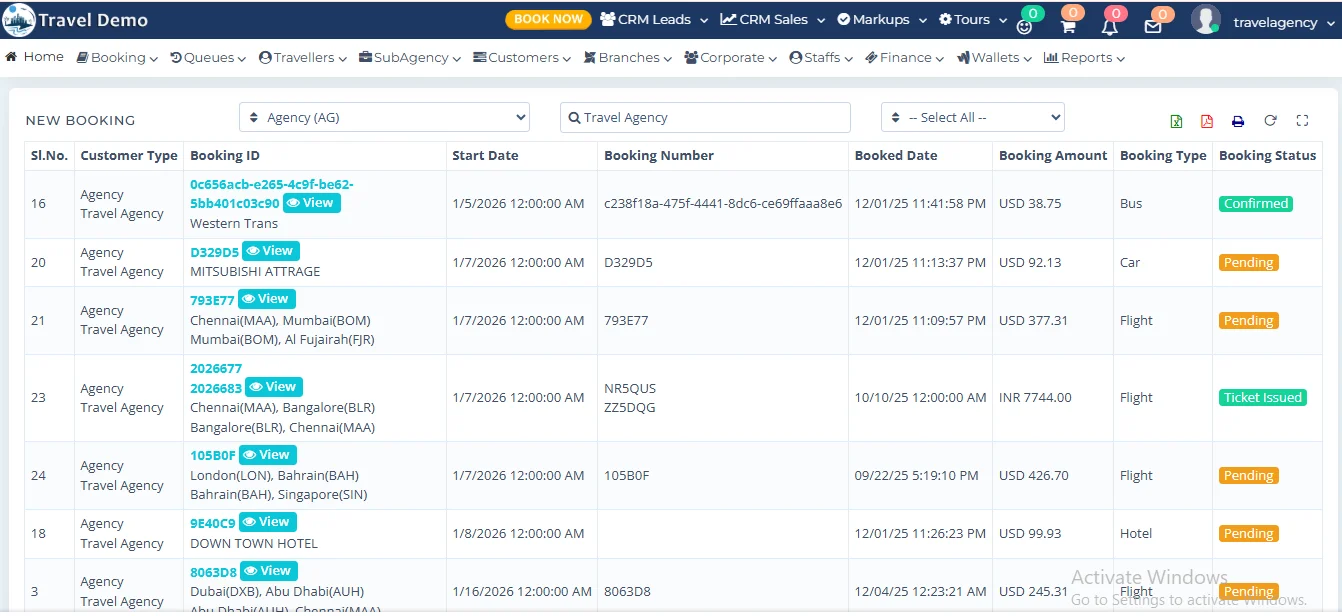Export the booking list to Excel
This screenshot has height=616, width=1342.
coord(1176,120)
